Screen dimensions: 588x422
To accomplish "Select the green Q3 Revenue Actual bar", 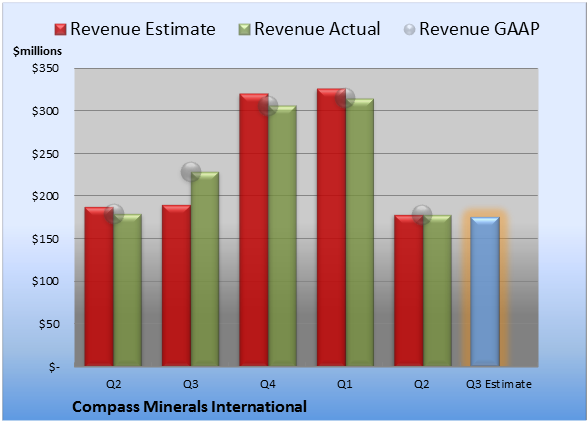I will pos(205,269).
